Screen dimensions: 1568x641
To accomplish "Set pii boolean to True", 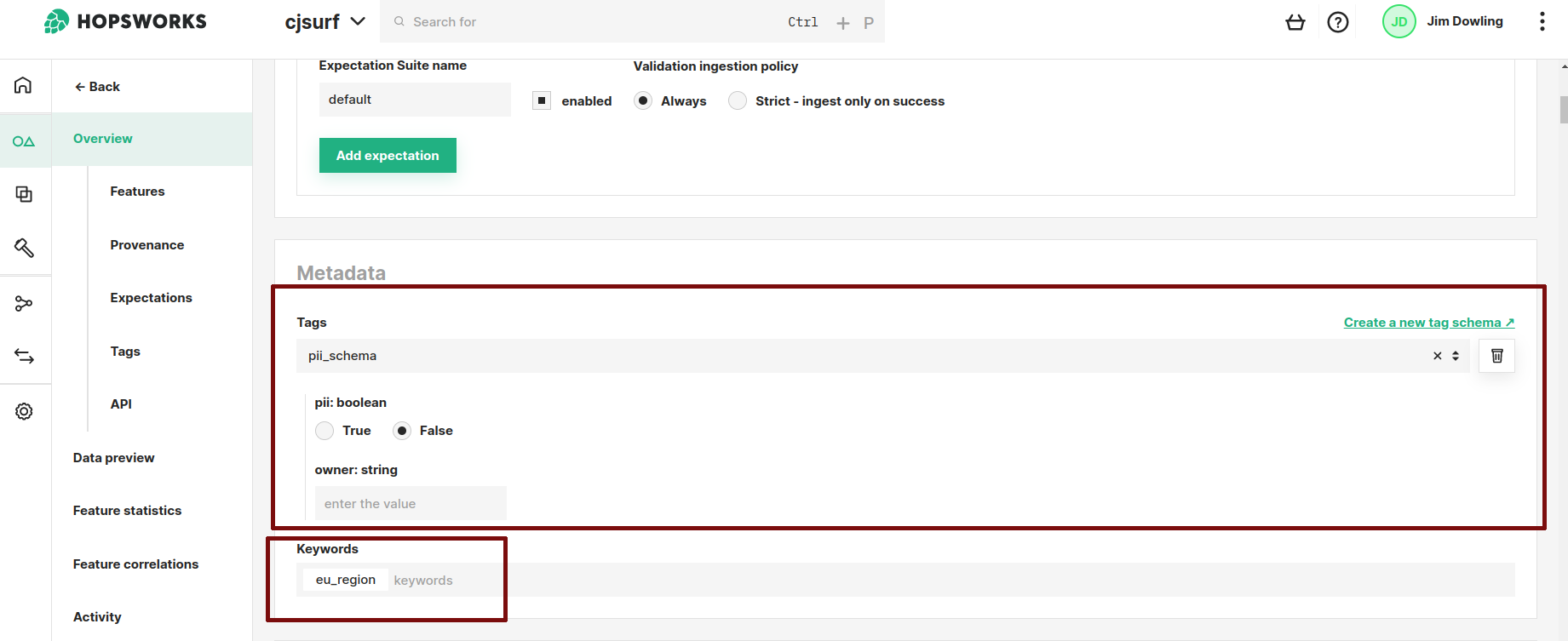I will [325, 431].
